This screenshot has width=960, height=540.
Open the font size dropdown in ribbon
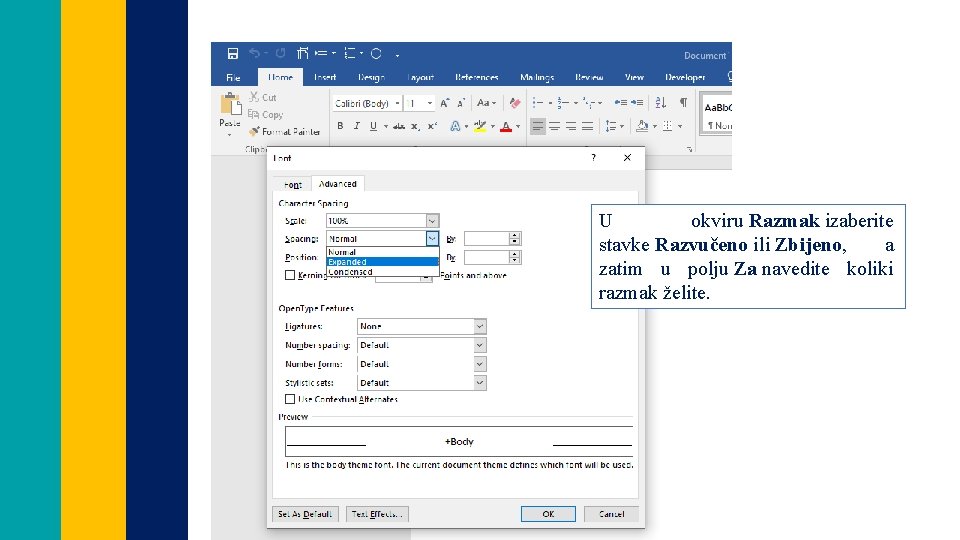(x=430, y=103)
